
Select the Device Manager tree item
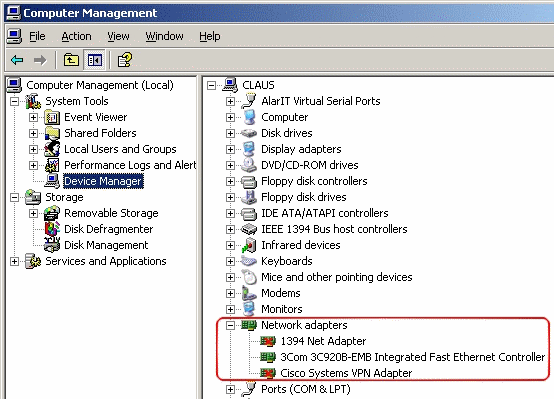point(103,181)
